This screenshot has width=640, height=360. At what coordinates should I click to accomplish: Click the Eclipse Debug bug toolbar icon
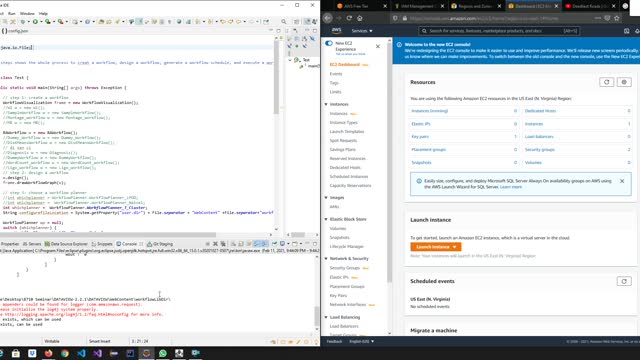(x=23, y=22)
